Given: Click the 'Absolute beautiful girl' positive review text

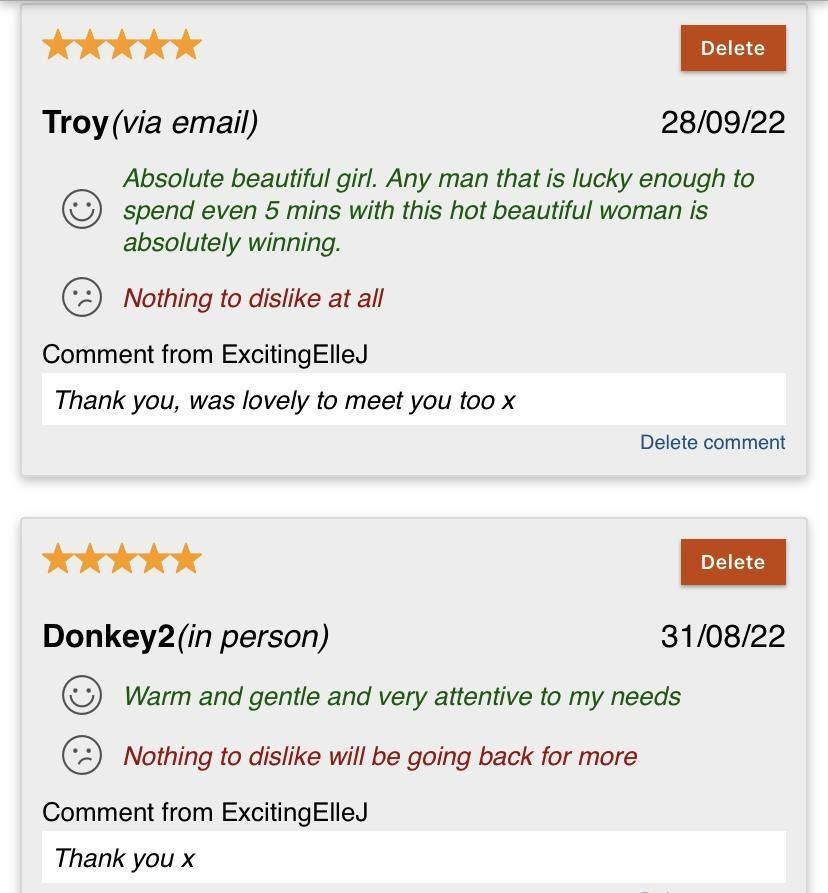Looking at the screenshot, I should click(438, 210).
